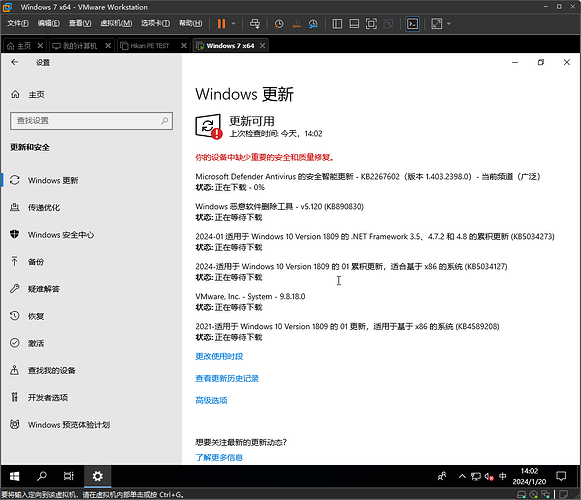
Task: Open the power options dropdown arrow beside the pause icon
Action: pos(233,24)
